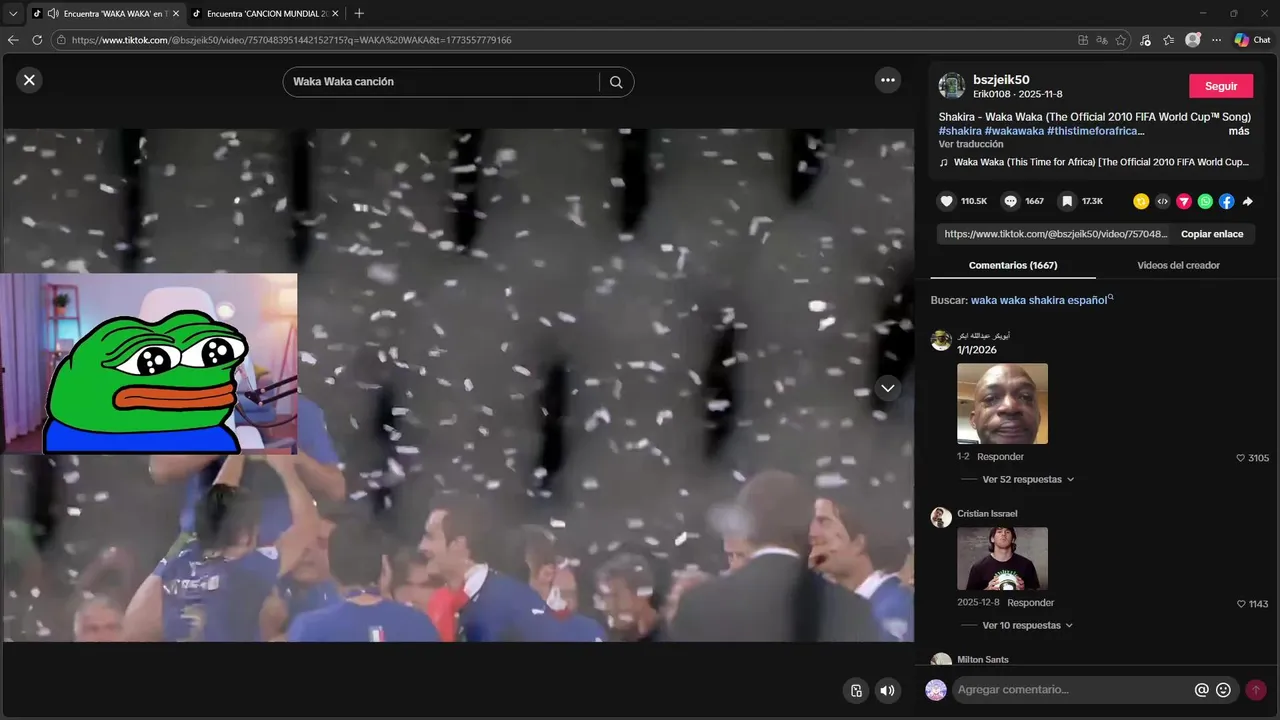Copy video link with Copiar enlace
Image resolution: width=1280 pixels, height=720 pixels.
(1212, 234)
